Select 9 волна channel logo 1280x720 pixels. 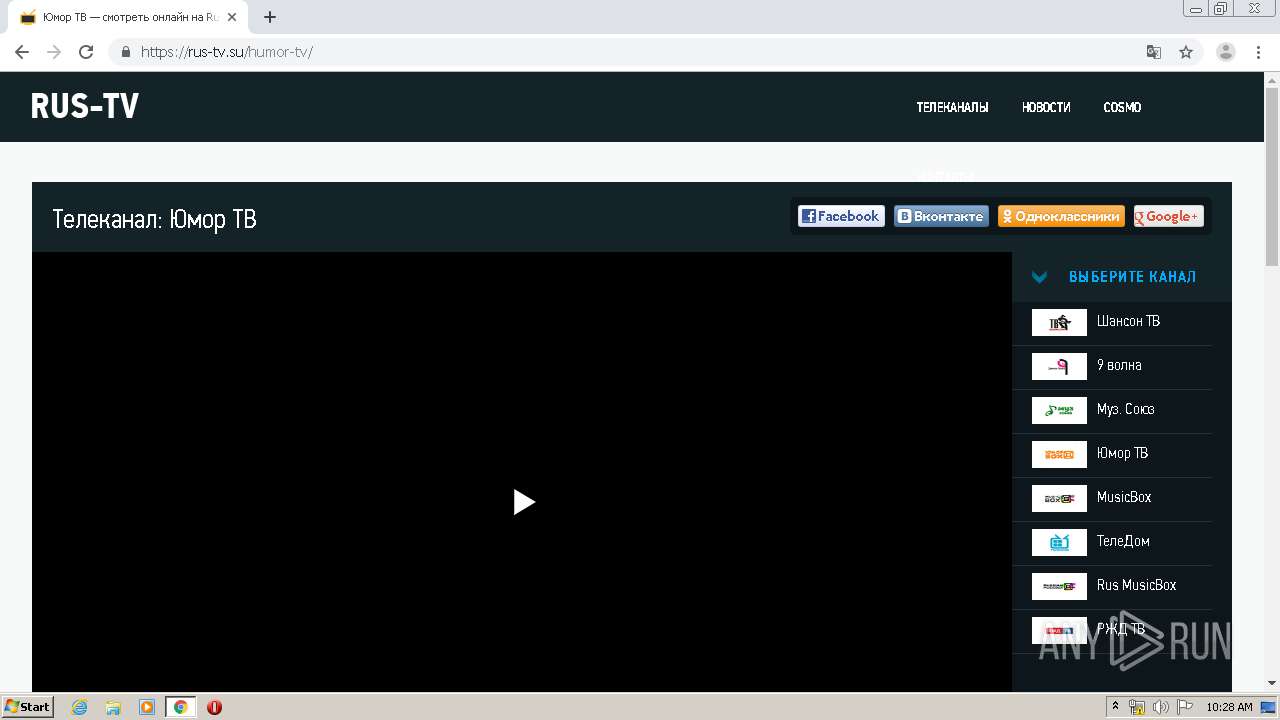tap(1059, 366)
